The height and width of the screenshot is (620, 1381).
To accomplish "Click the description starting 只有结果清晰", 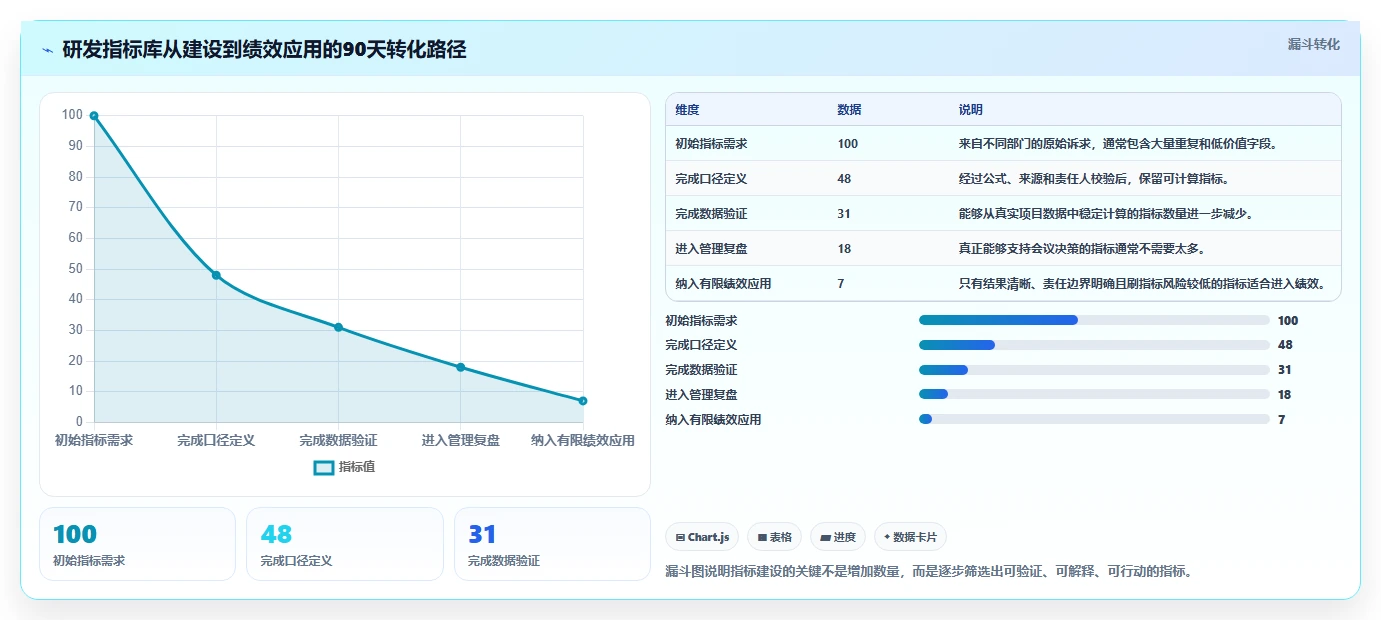I will [x=1142, y=284].
